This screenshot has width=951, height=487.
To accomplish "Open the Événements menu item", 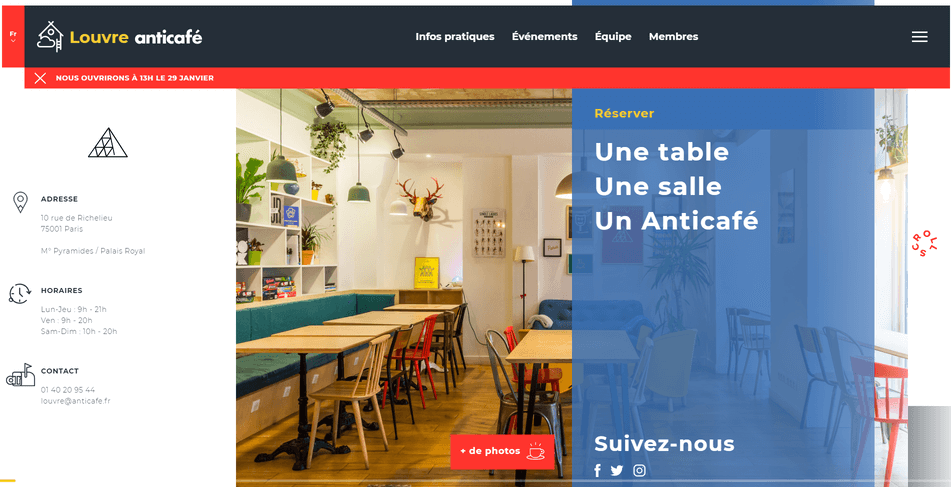I will pos(545,36).
